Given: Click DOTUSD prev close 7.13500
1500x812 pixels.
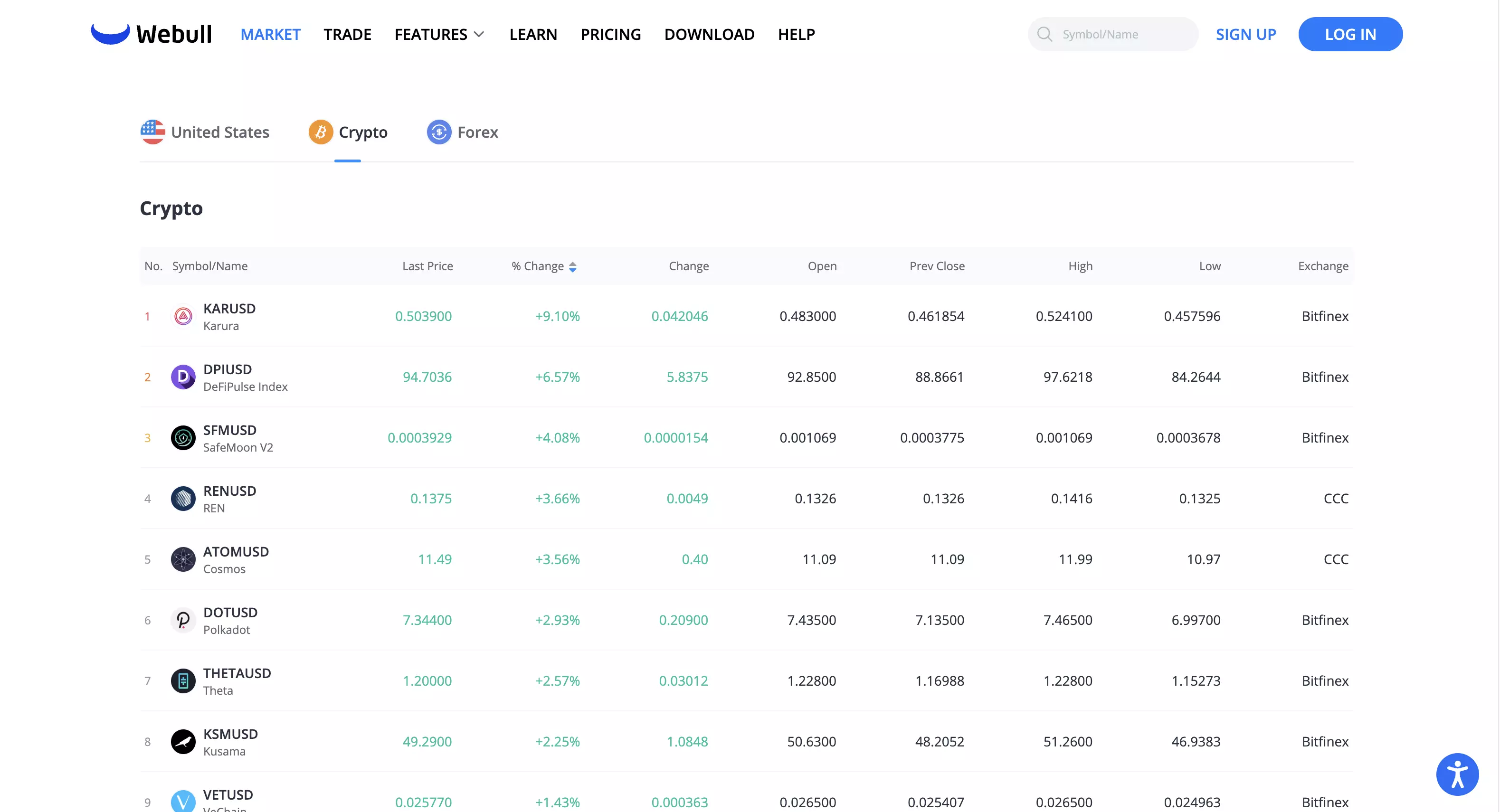Looking at the screenshot, I should (939, 621).
